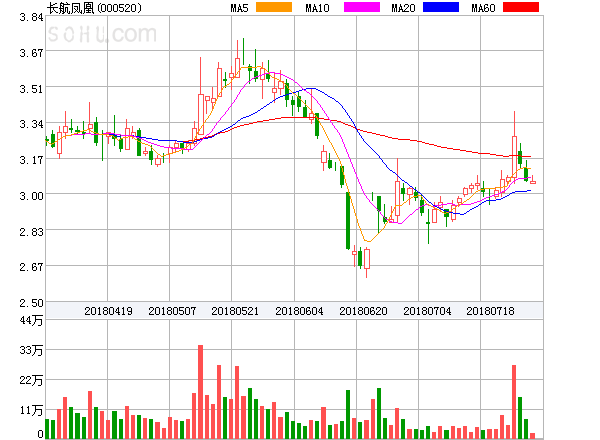Click the 22万 volume axis label

pyautogui.click(x=31, y=380)
